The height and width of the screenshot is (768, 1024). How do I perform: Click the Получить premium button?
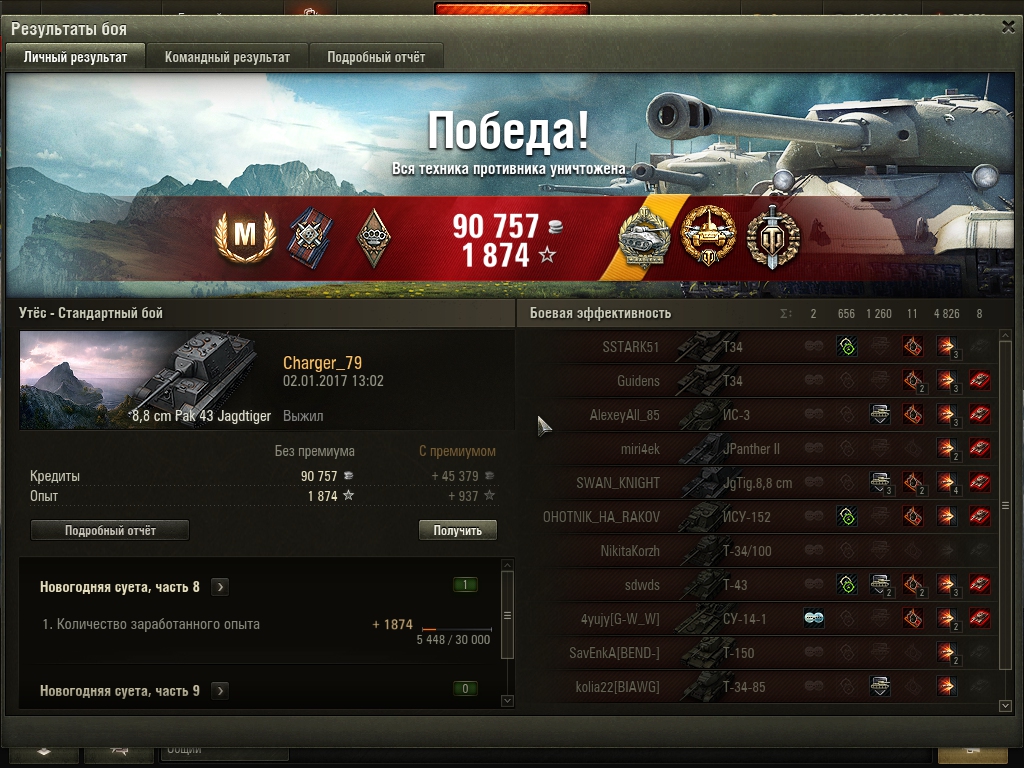[457, 530]
